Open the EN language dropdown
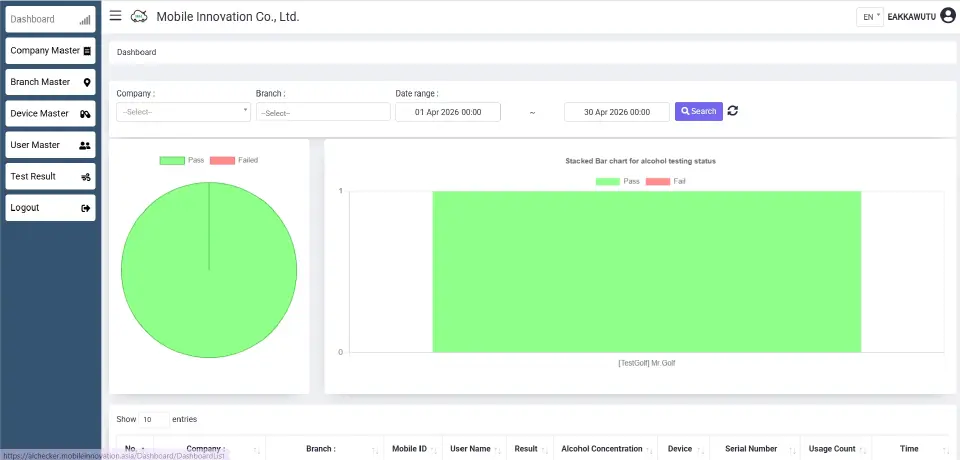 [x=870, y=17]
